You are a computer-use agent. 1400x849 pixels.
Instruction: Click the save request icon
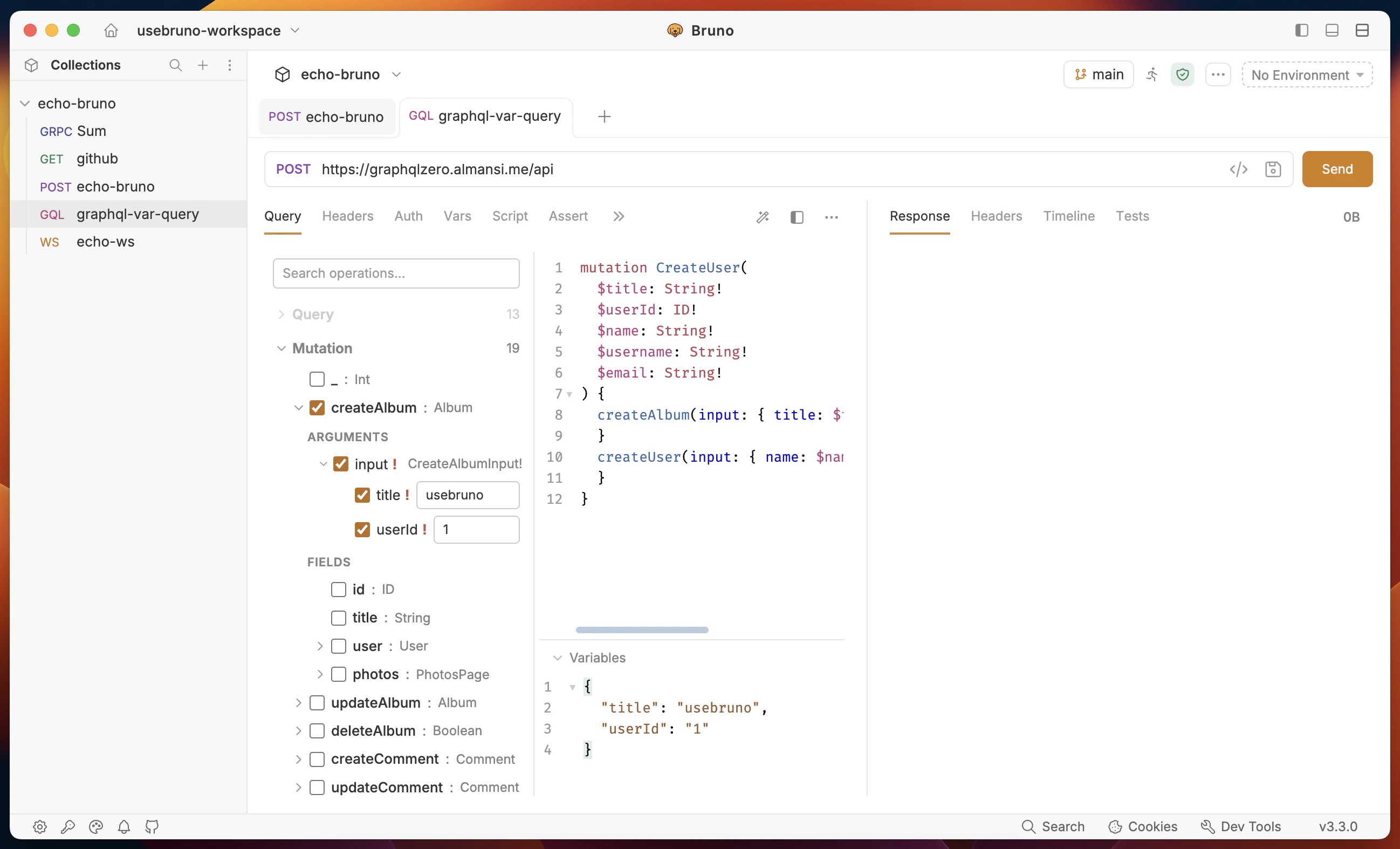point(1273,169)
